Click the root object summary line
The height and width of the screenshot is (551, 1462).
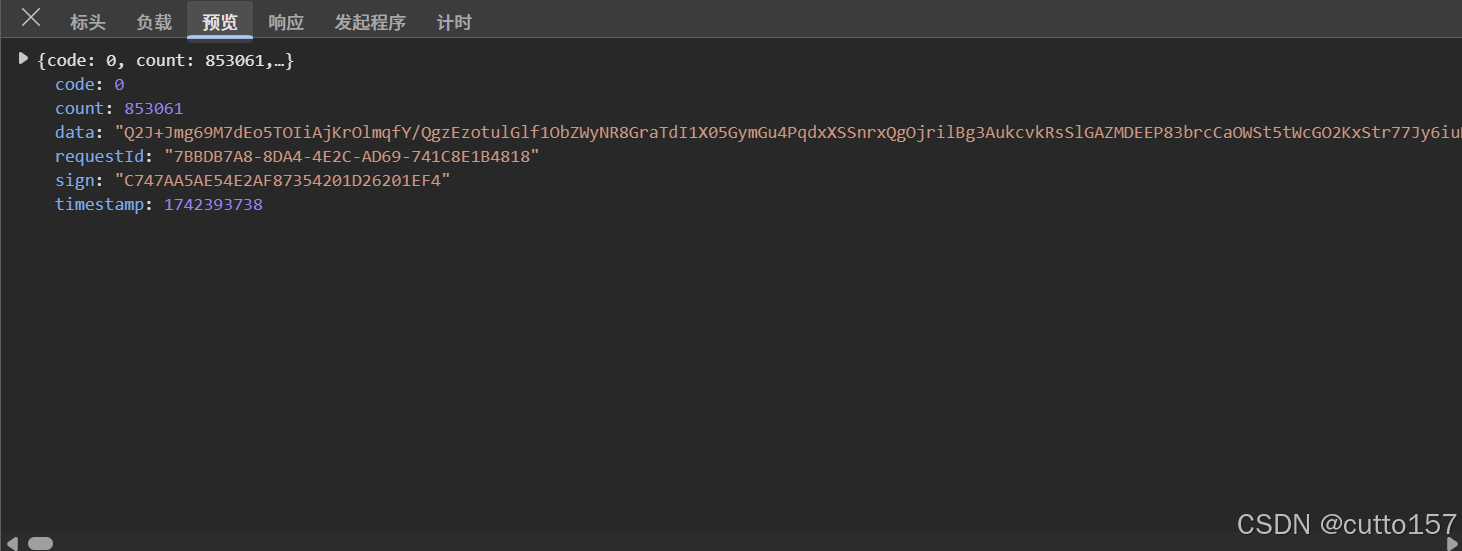pos(165,61)
